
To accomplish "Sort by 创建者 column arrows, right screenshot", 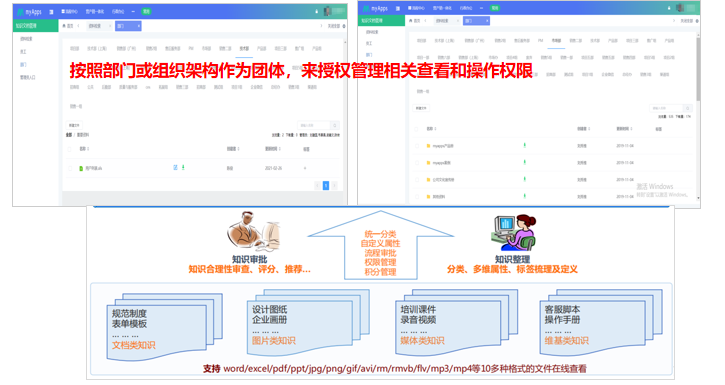I will click(x=589, y=129).
